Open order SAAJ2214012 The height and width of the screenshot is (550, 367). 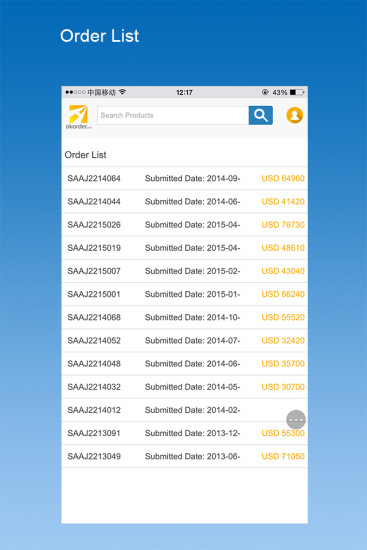click(185, 410)
